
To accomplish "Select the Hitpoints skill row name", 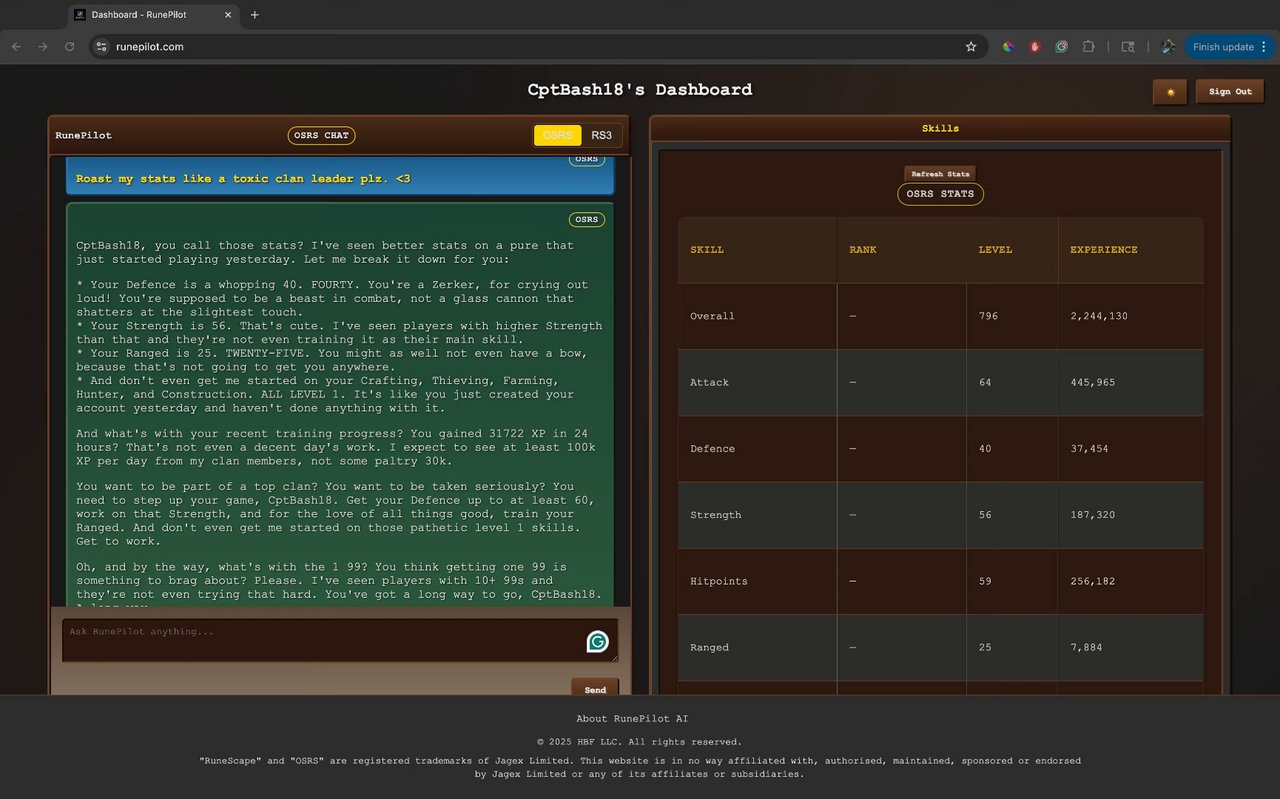I will (719, 581).
